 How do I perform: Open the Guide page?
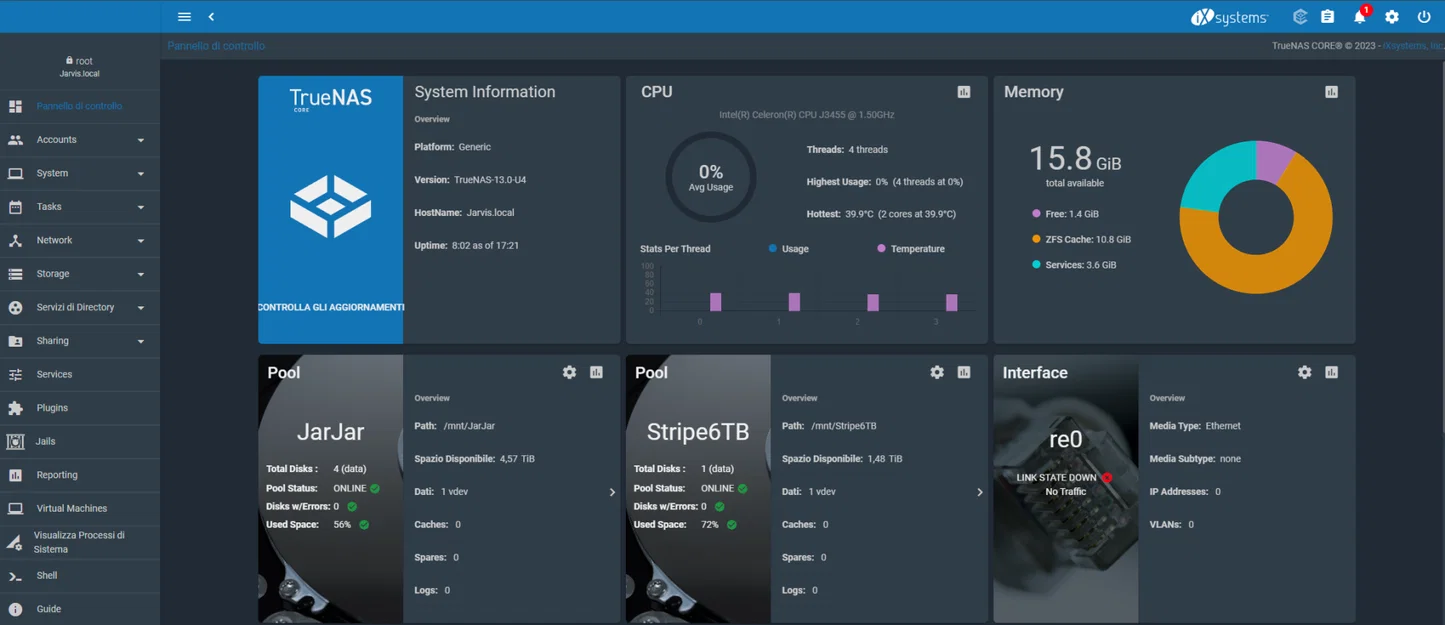(x=80, y=609)
